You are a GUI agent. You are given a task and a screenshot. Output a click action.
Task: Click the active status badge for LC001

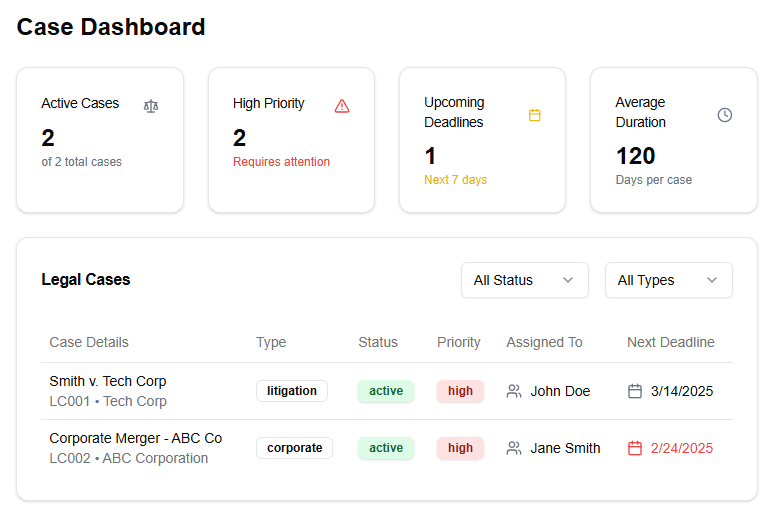386,391
